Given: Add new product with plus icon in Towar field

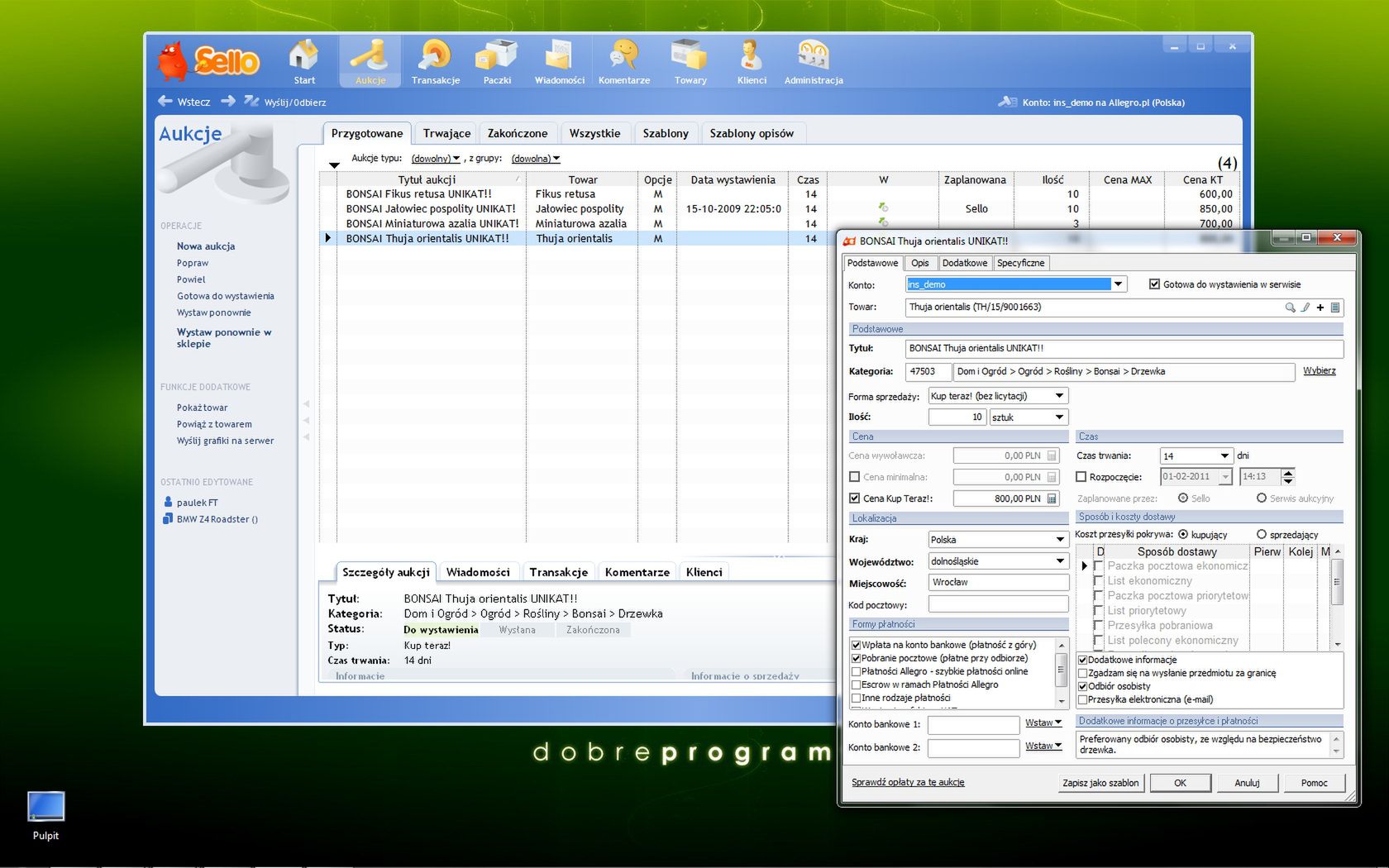Looking at the screenshot, I should pyautogui.click(x=1320, y=308).
